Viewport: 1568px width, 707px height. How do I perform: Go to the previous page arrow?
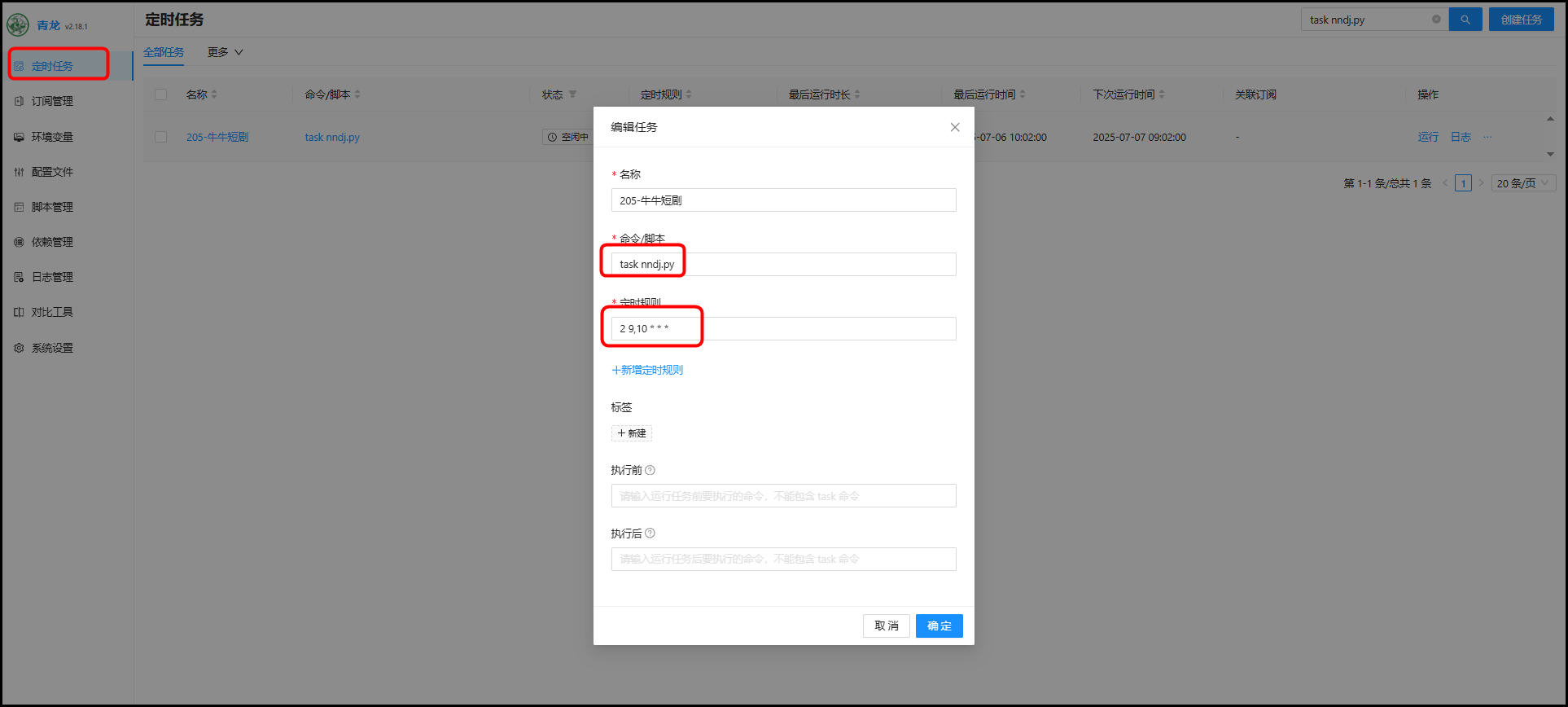pos(1445,183)
